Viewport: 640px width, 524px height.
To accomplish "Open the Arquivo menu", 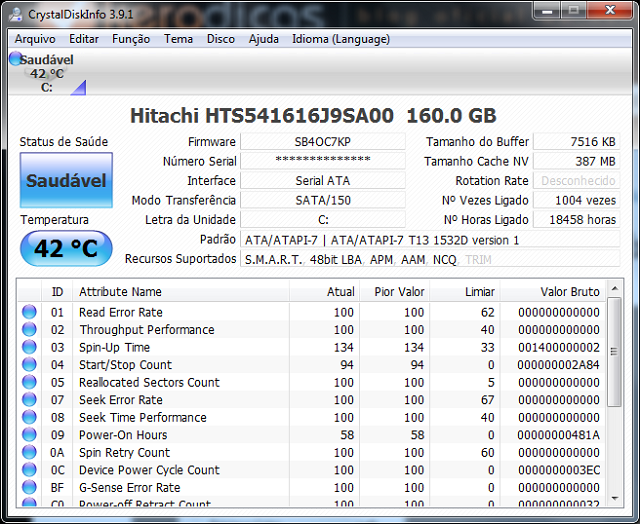I will (35, 39).
